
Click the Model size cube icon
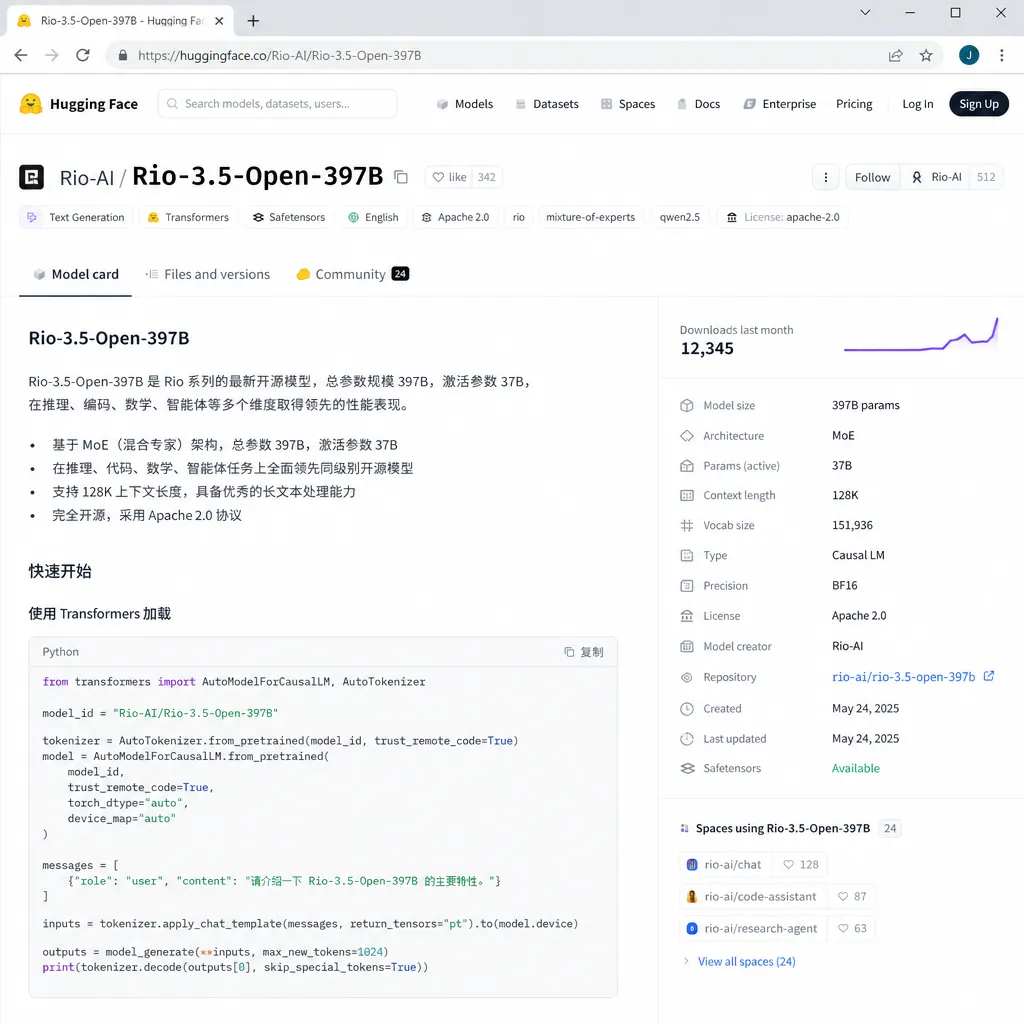pyautogui.click(x=686, y=405)
